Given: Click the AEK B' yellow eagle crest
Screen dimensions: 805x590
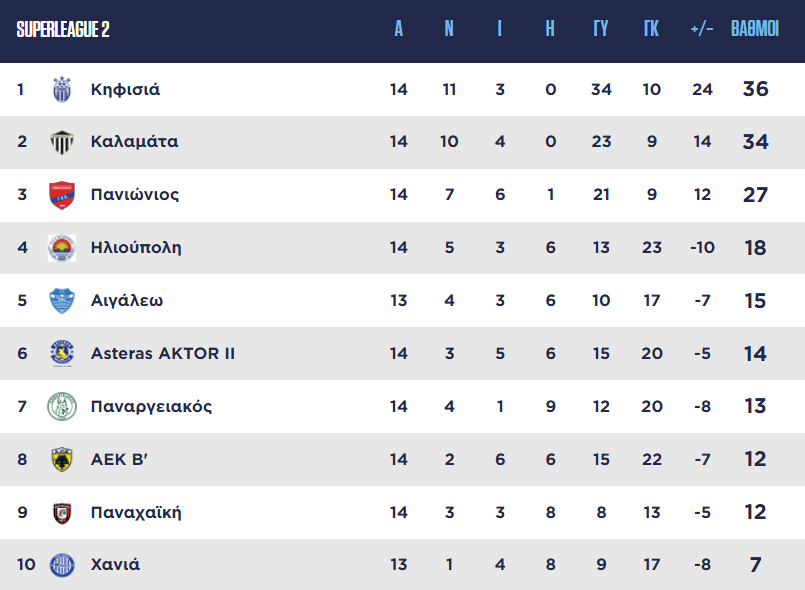Looking at the screenshot, I should (x=62, y=459).
